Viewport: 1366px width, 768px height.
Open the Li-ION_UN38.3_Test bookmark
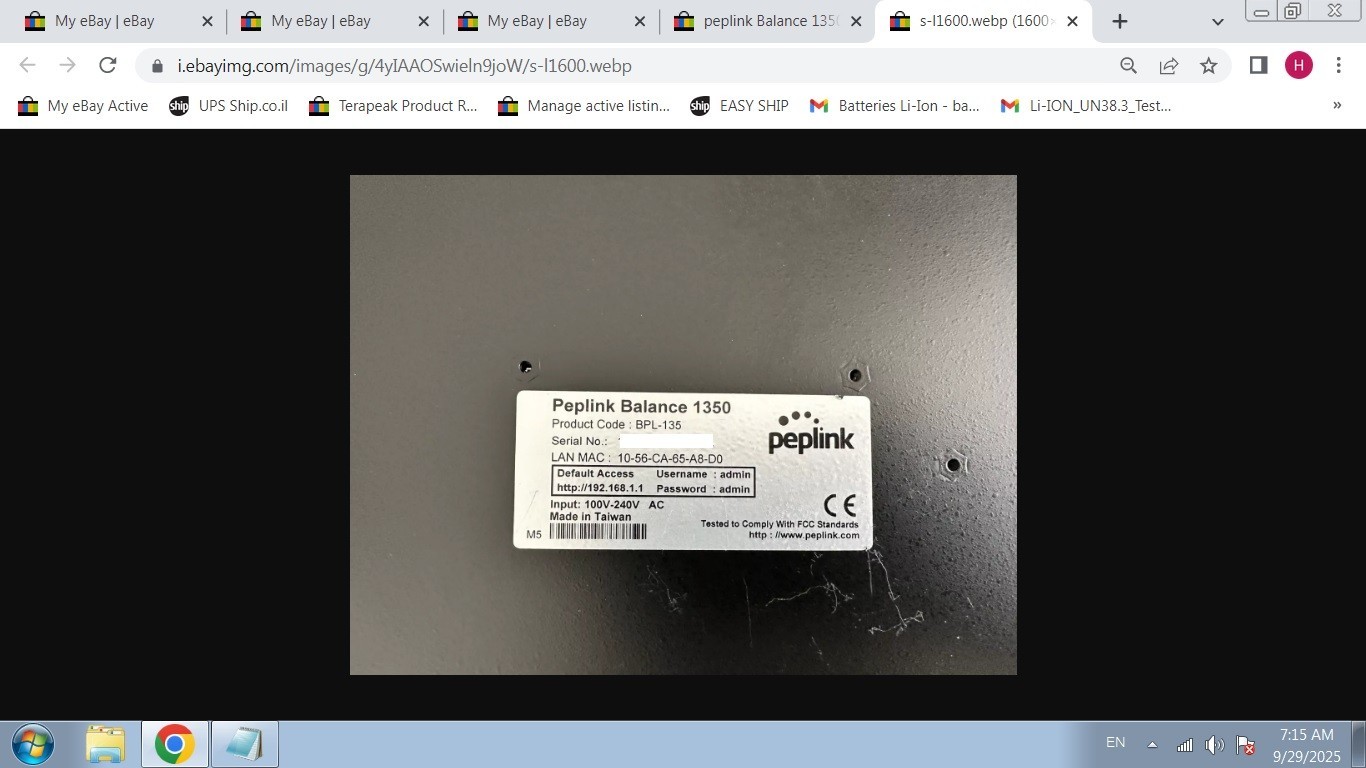[1085, 106]
